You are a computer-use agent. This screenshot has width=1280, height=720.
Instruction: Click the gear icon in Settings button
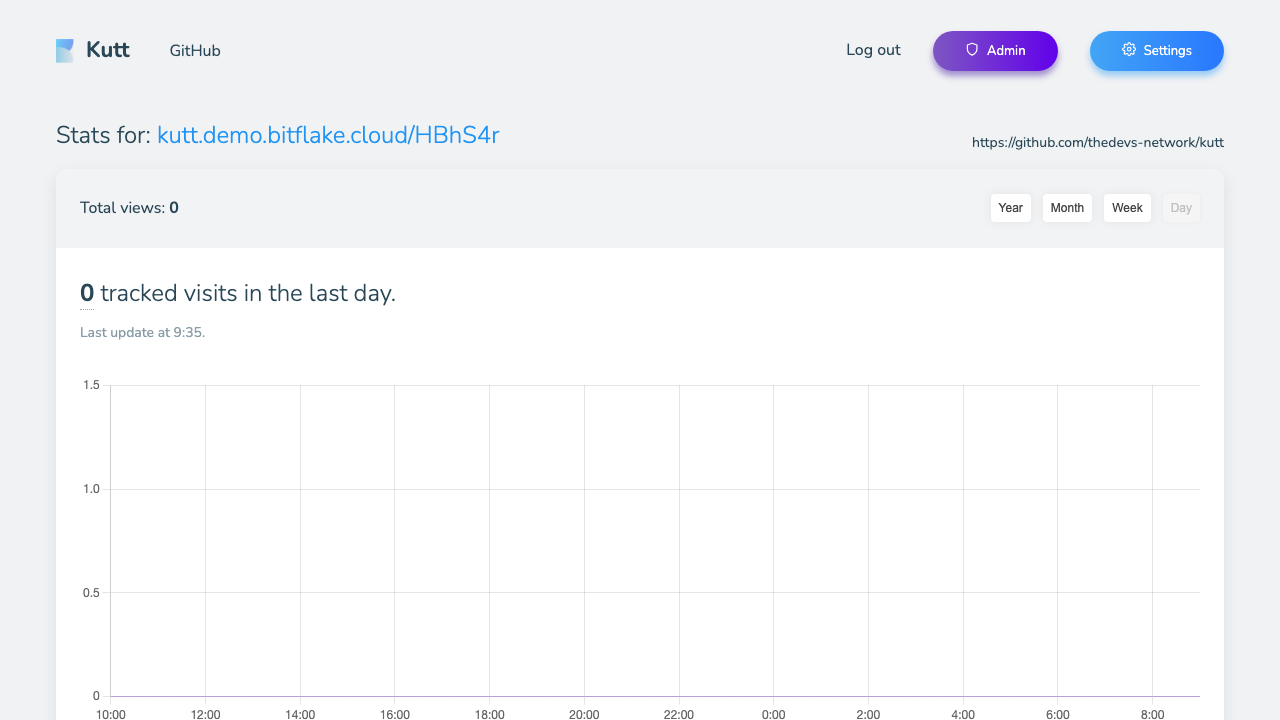(x=1129, y=49)
